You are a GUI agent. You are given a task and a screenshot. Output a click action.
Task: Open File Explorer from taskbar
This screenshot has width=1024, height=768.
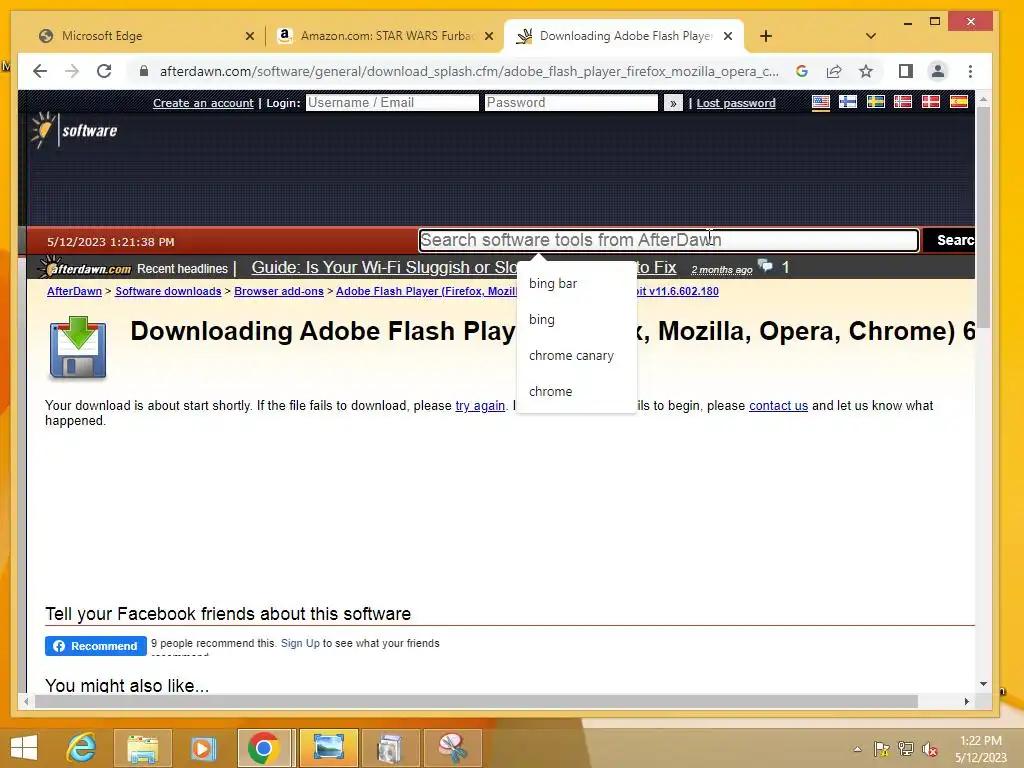point(142,748)
